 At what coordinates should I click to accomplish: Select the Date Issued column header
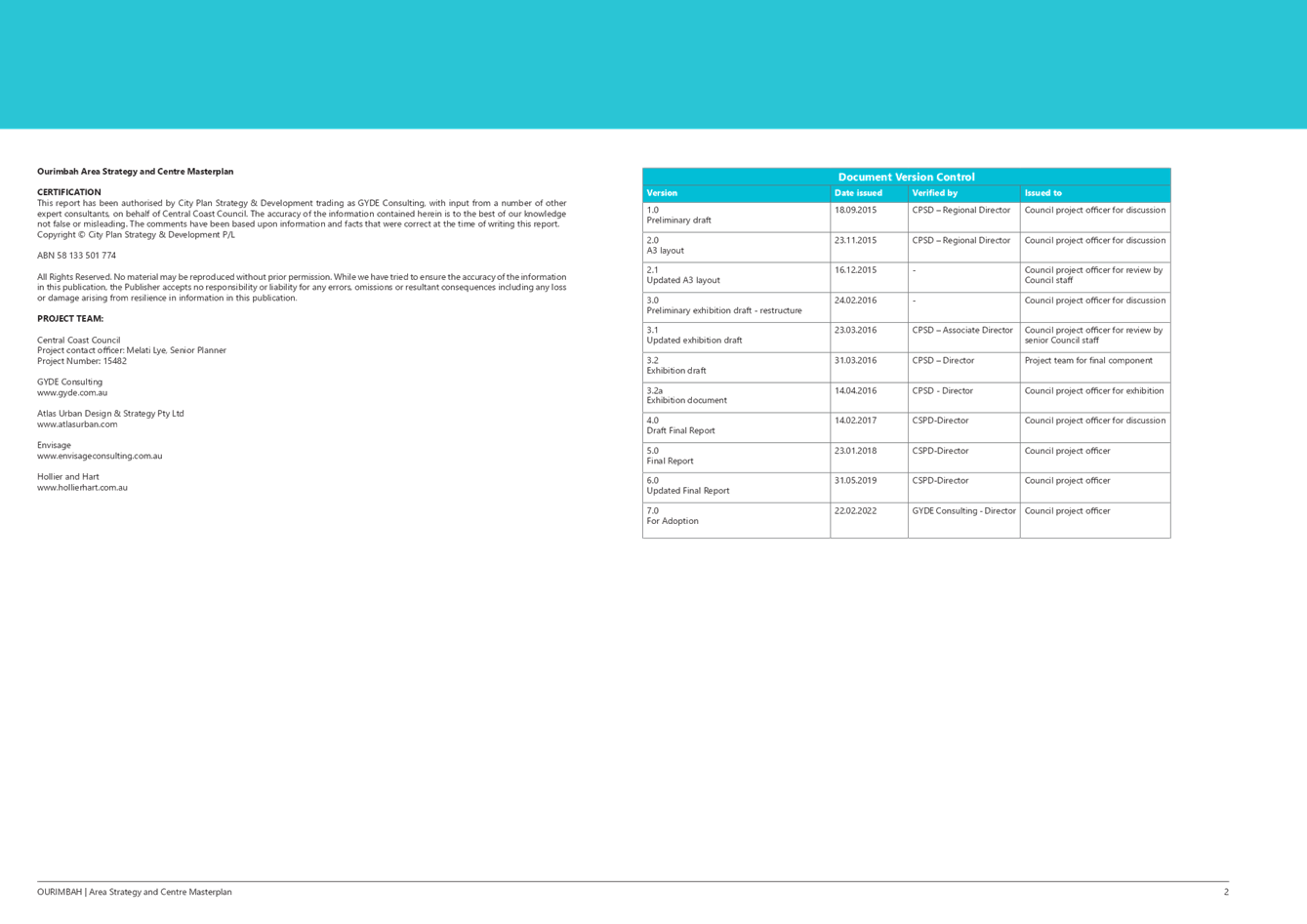858,192
